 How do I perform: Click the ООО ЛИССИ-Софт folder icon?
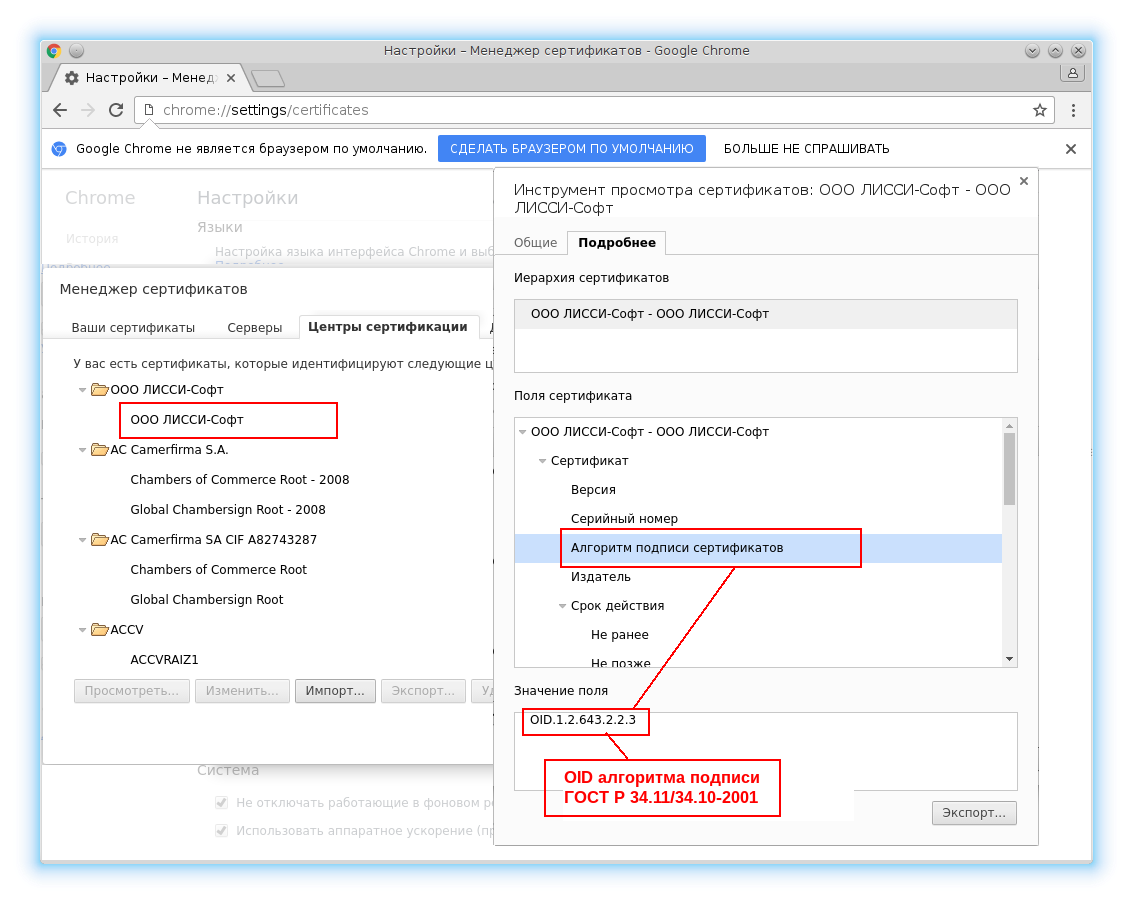click(99, 390)
